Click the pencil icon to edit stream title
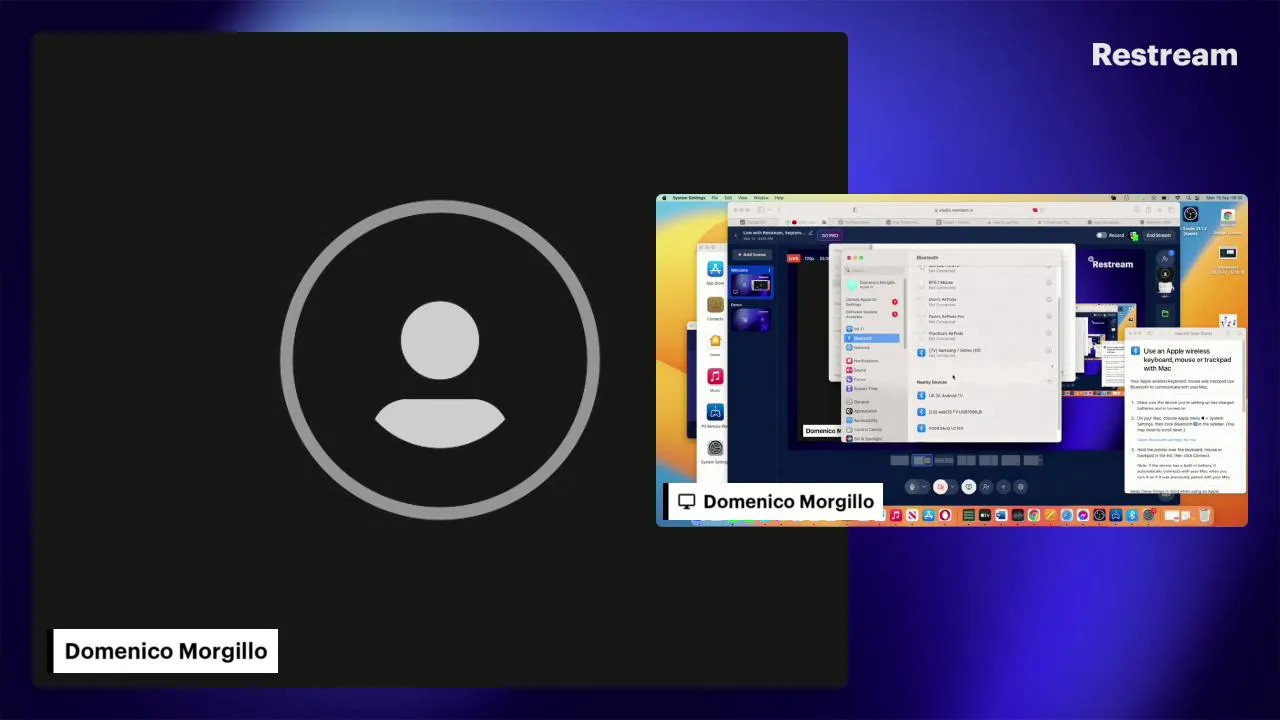Image resolution: width=1280 pixels, height=720 pixels. click(x=811, y=233)
